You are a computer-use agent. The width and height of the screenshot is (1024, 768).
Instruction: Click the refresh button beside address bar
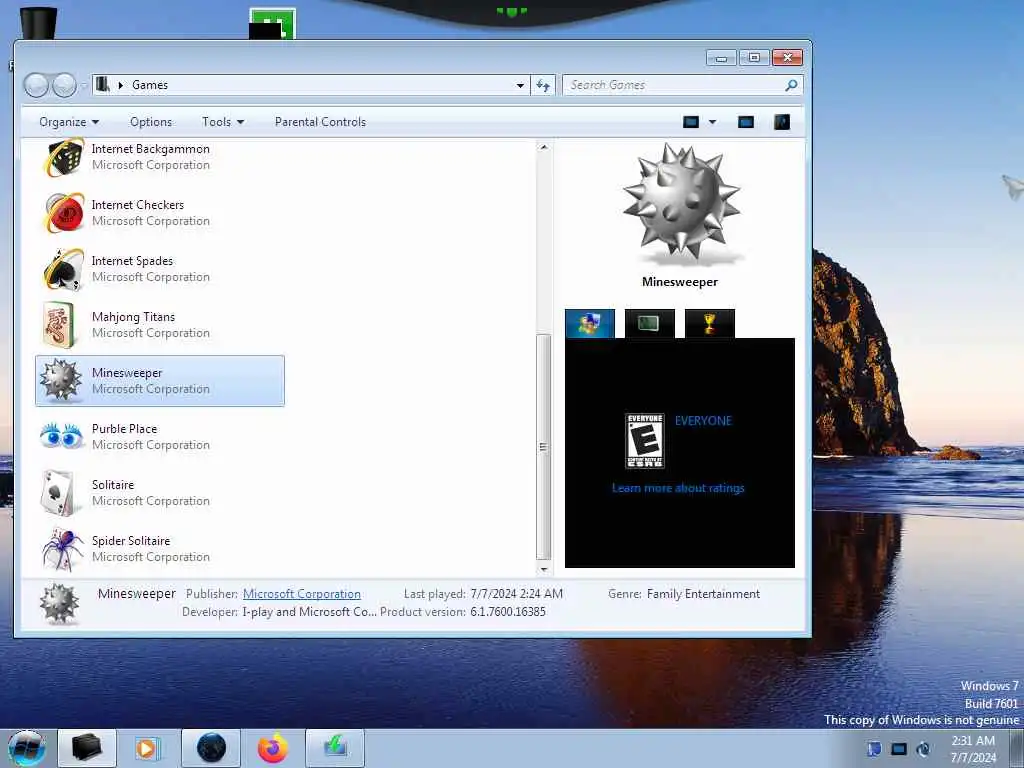[543, 85]
